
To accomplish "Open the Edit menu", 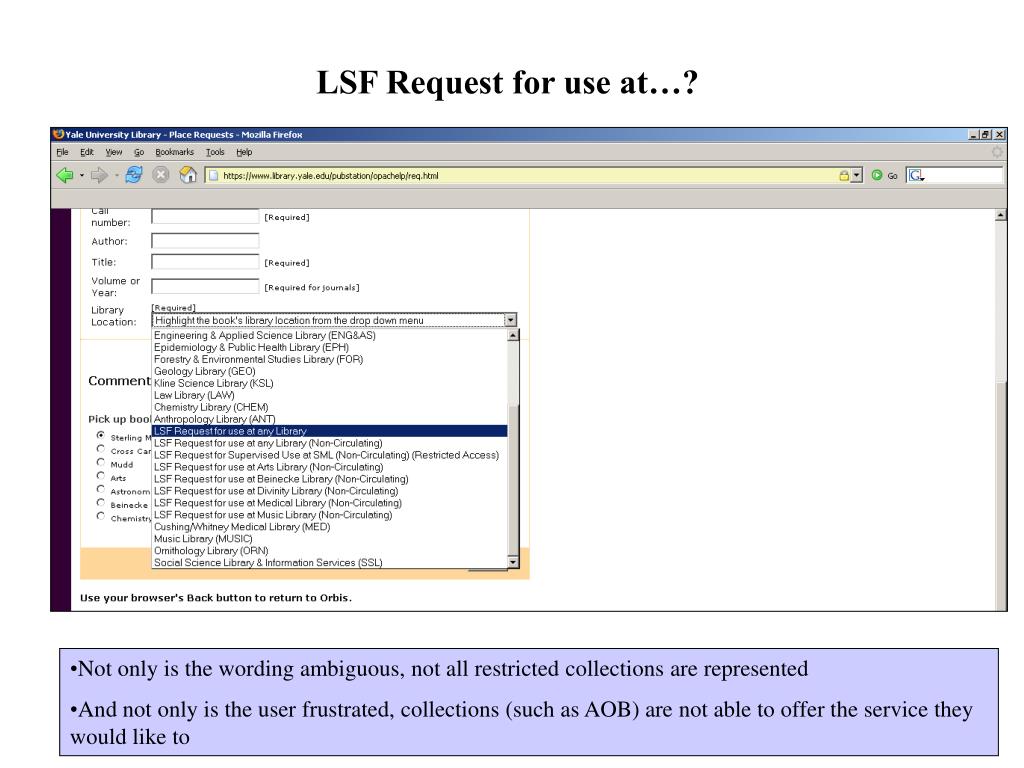I will 87,152.
